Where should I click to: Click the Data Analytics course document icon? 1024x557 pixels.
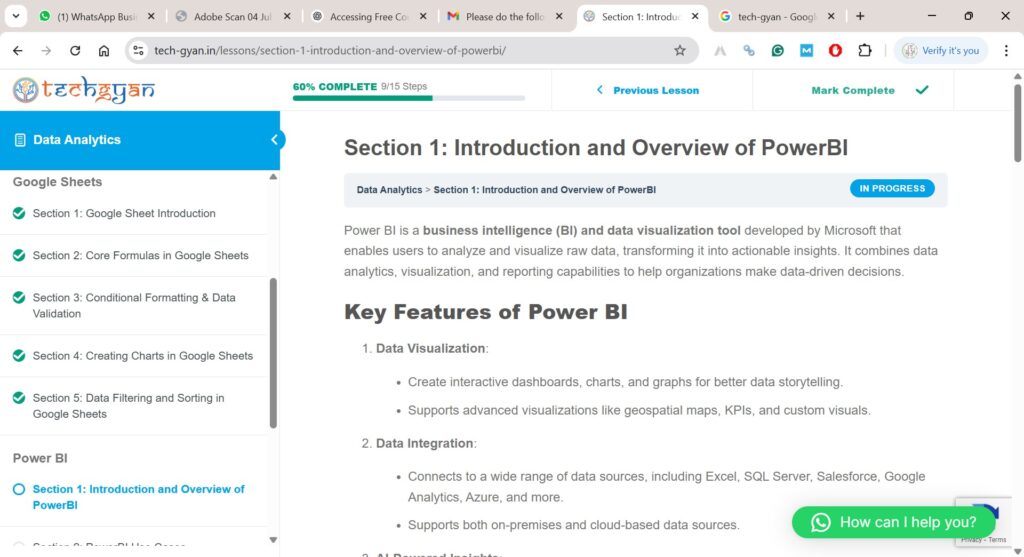(20, 140)
